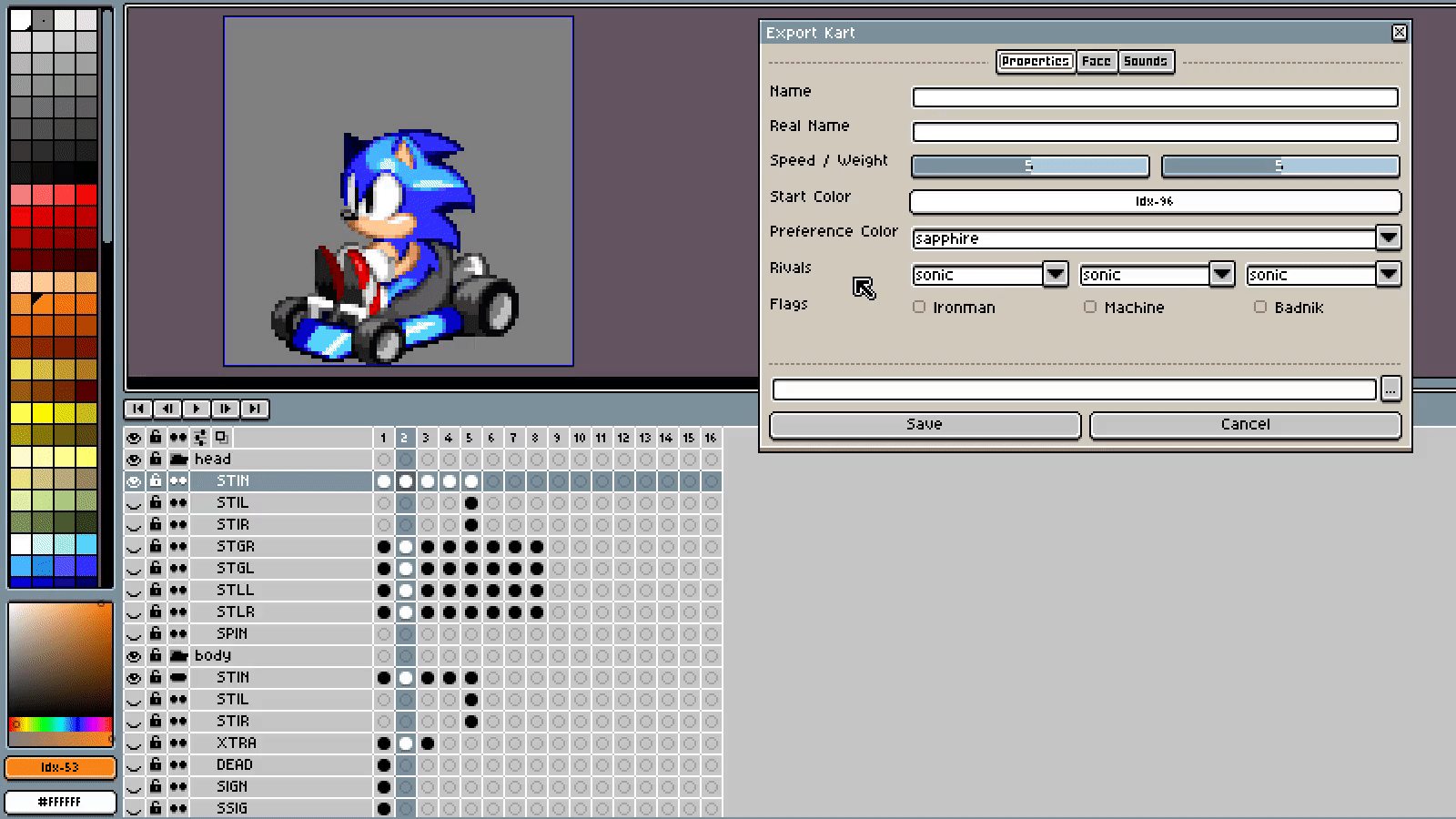Select the SPIN layer name
This screenshot has height=819, width=1456.
pos(232,634)
